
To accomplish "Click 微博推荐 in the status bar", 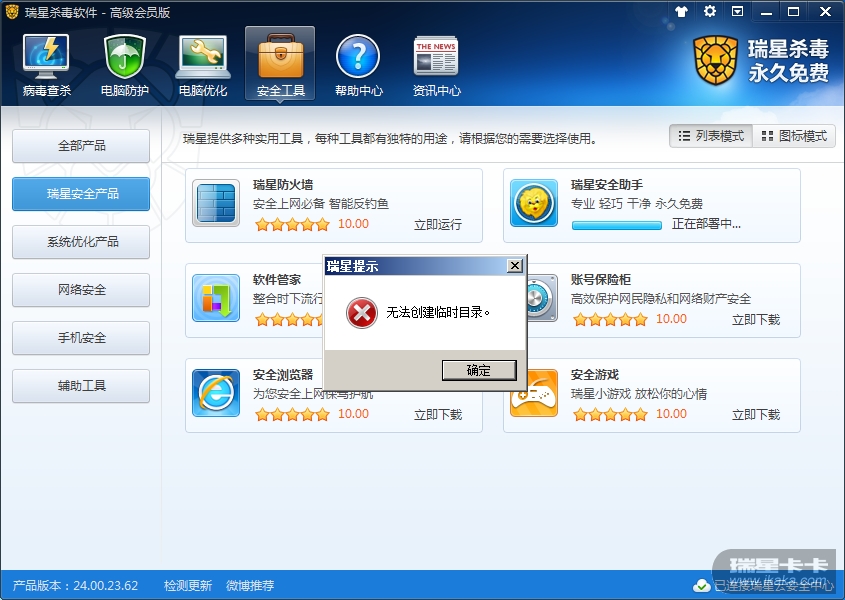I will click(250, 585).
